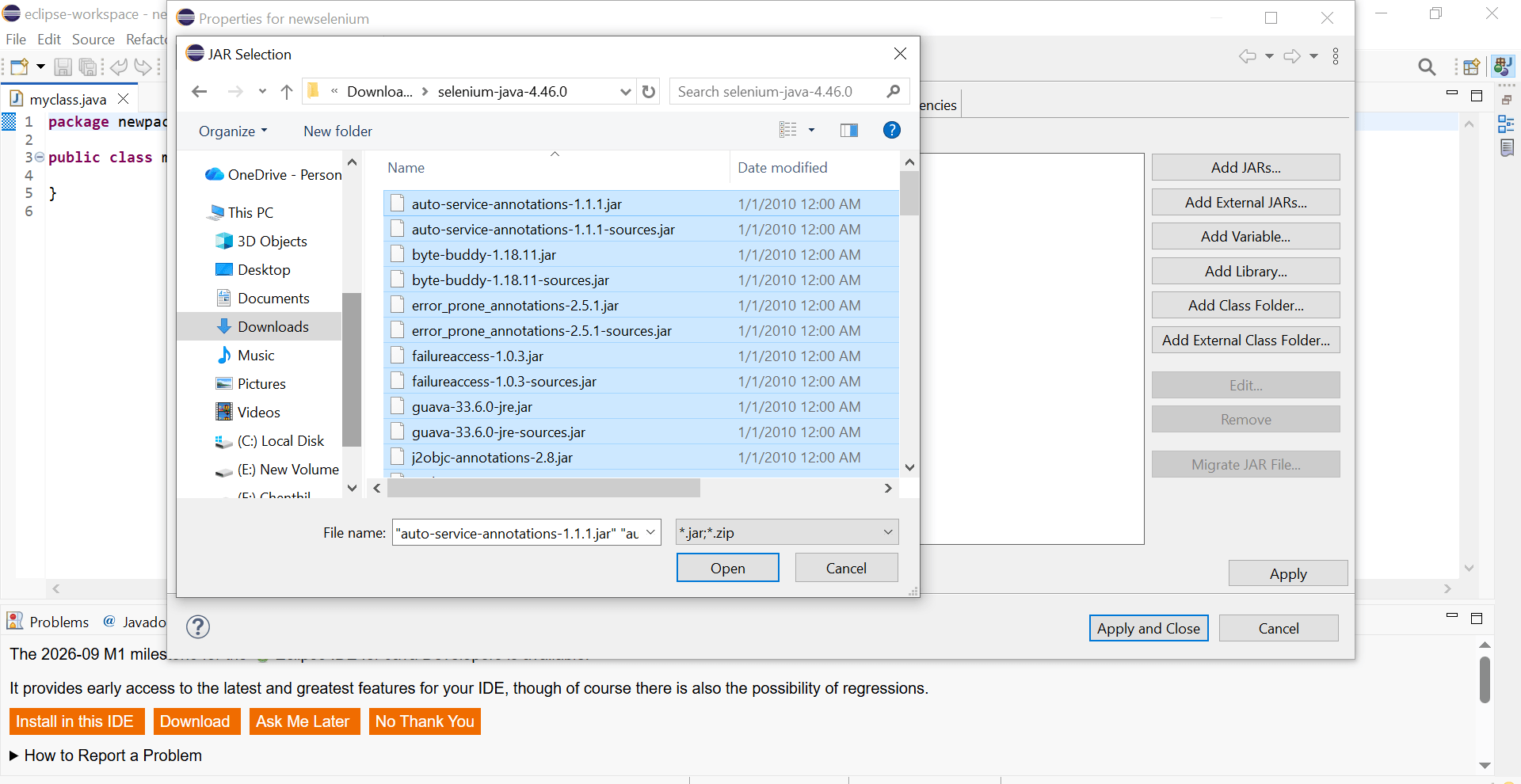
Task: Change the file view layout icon
Action: click(787, 130)
